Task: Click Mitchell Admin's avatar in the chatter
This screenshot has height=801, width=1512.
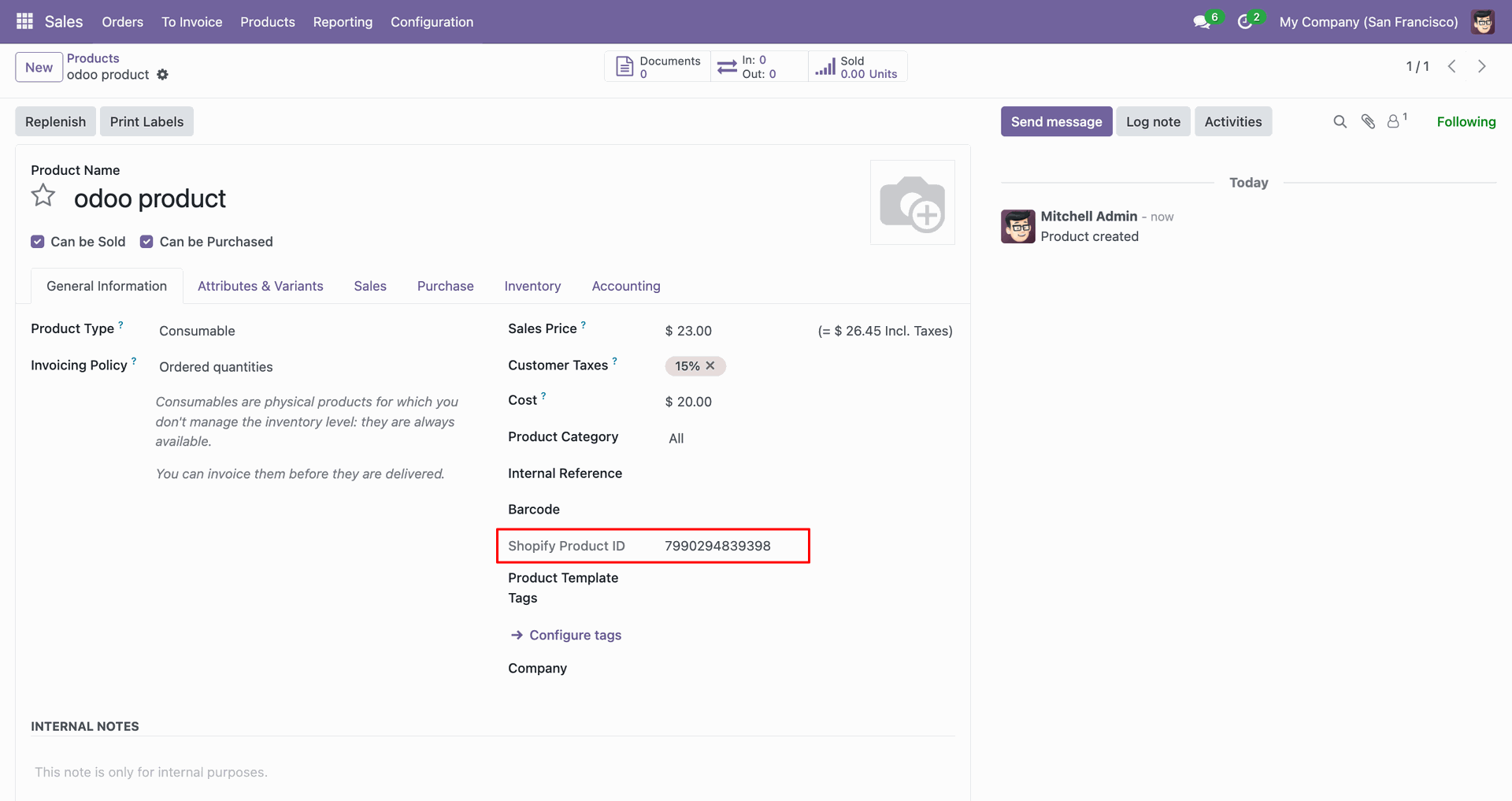Action: tap(1018, 226)
